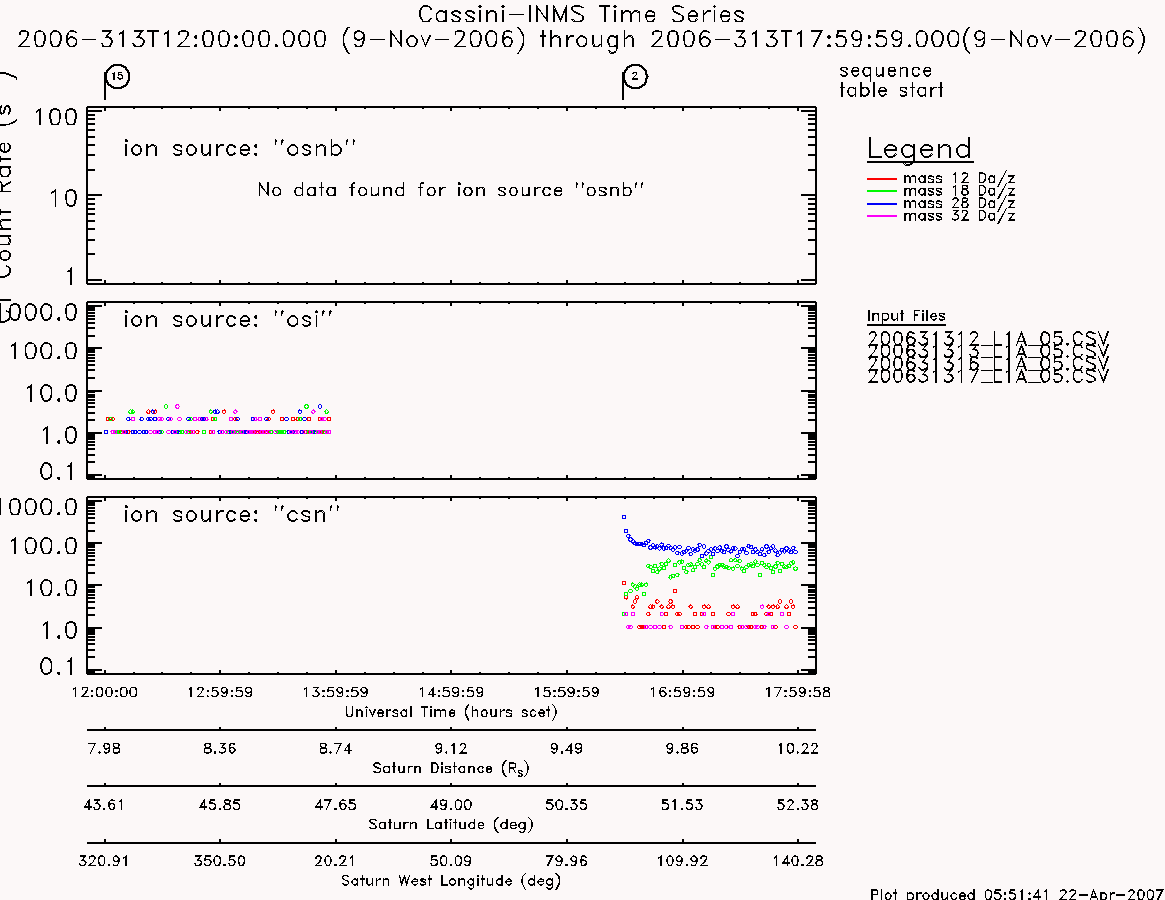Click the 'mass 32 Da/z' legend label
Viewport: 1165px width, 900px height.
958,216
